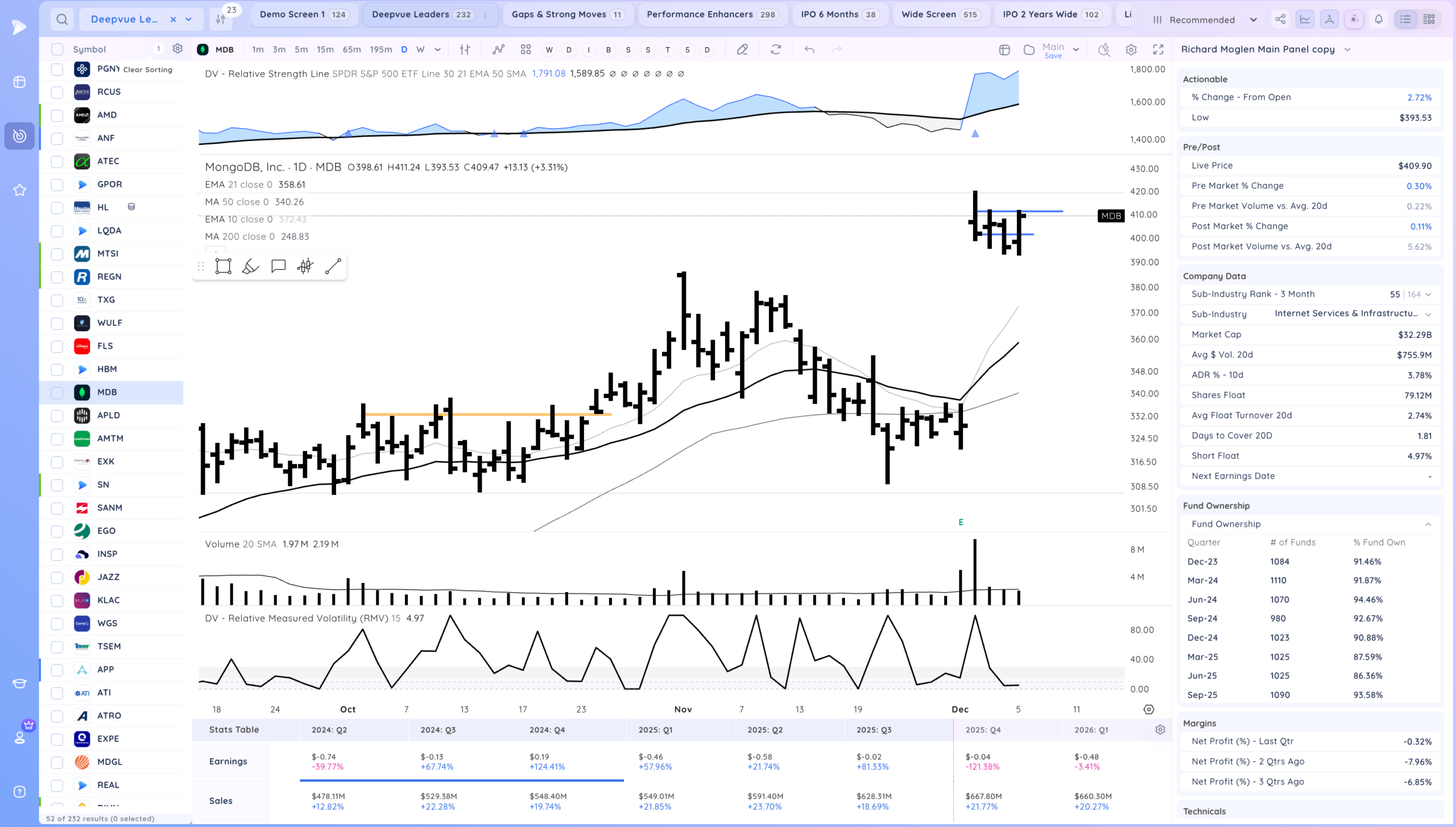The height and width of the screenshot is (827, 1456).
Task: Toggle the select-all Symbol checkbox
Action: [x=57, y=49]
